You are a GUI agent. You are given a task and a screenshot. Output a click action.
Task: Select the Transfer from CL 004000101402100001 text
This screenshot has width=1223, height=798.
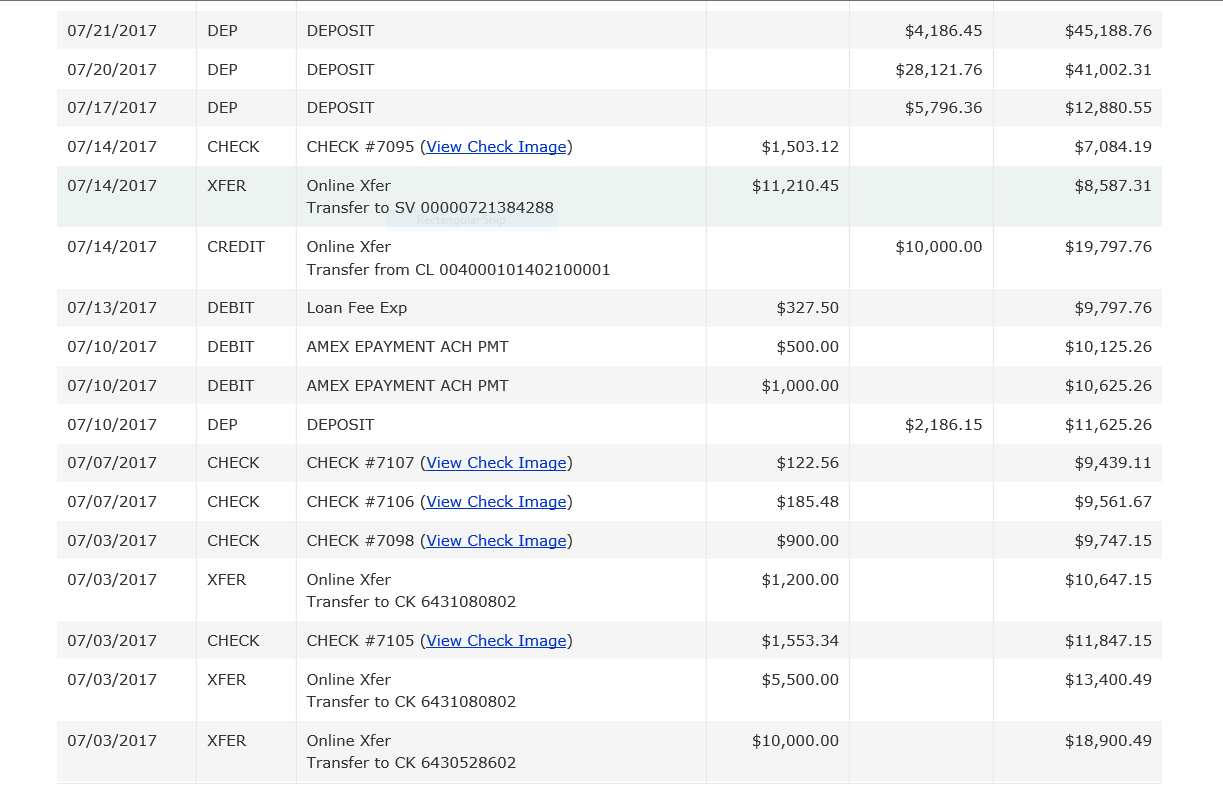coord(458,270)
